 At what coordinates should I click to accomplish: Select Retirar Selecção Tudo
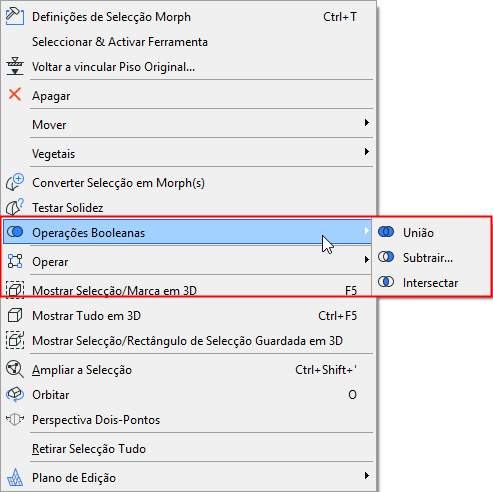[188, 449]
